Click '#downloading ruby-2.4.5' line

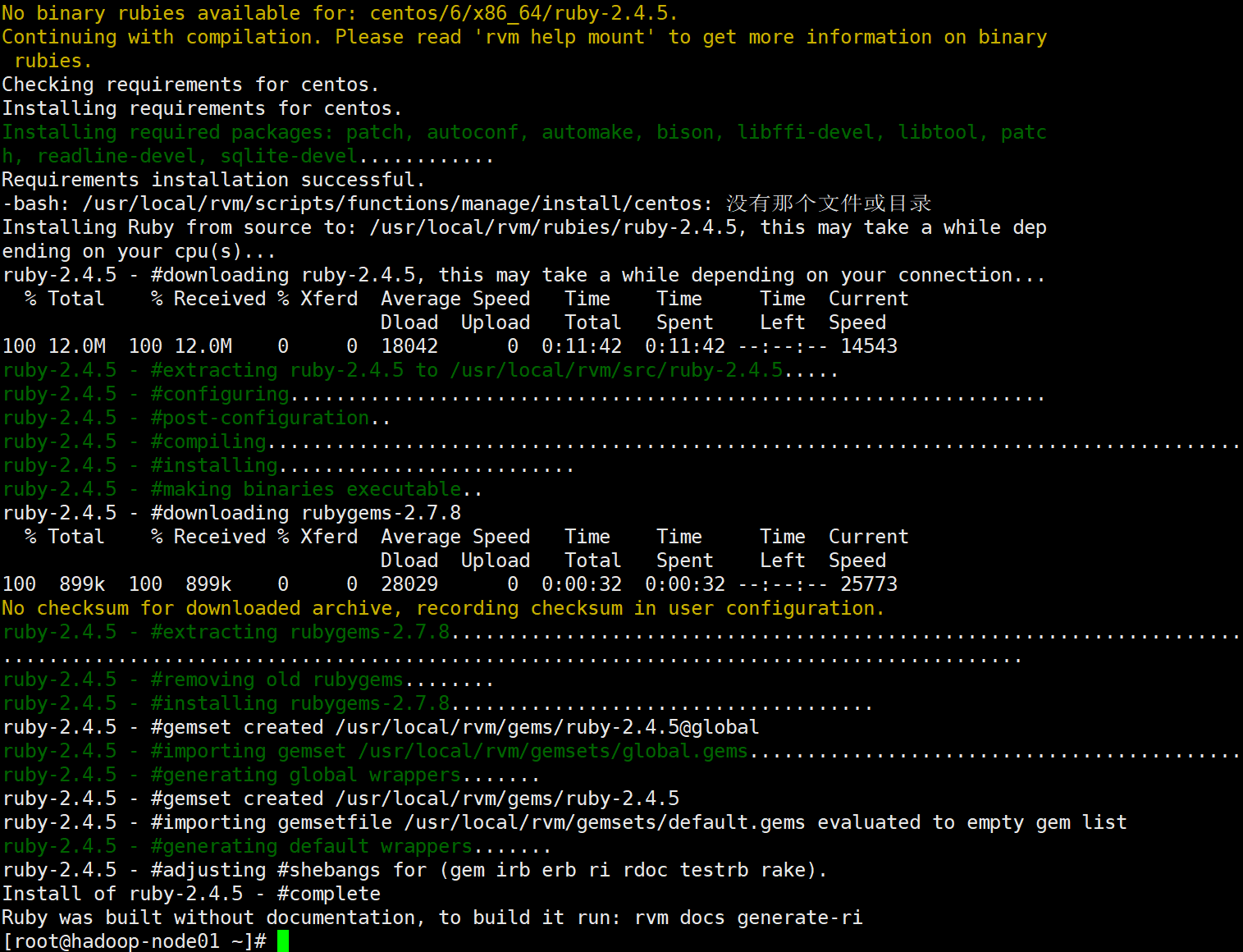524,274
